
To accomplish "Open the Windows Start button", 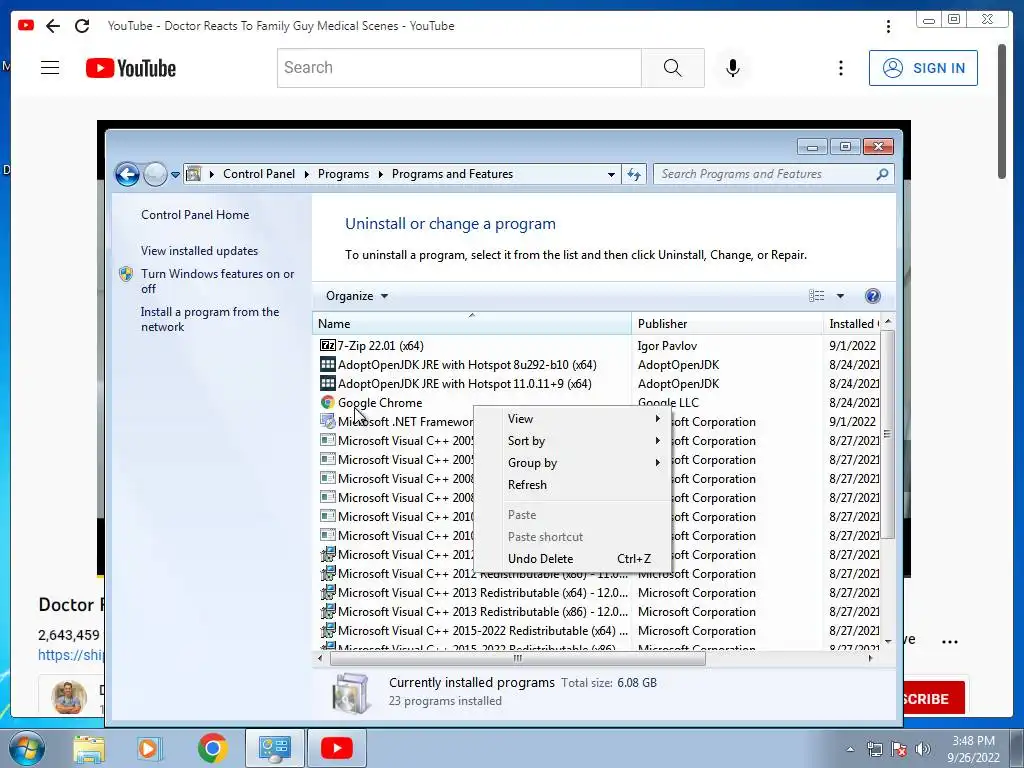I will 26,748.
